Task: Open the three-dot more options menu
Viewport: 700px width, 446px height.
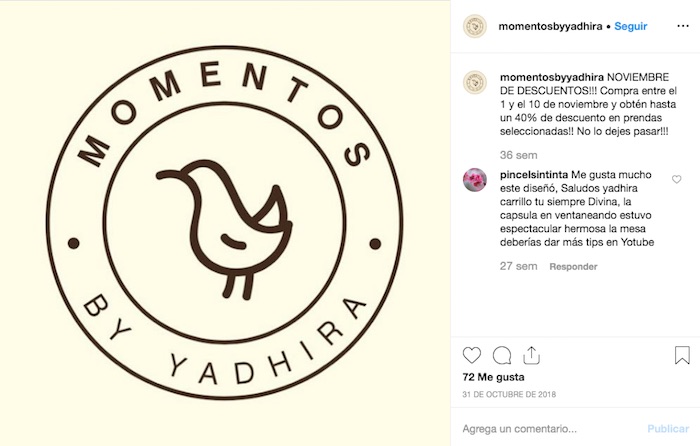Action: 683,26
